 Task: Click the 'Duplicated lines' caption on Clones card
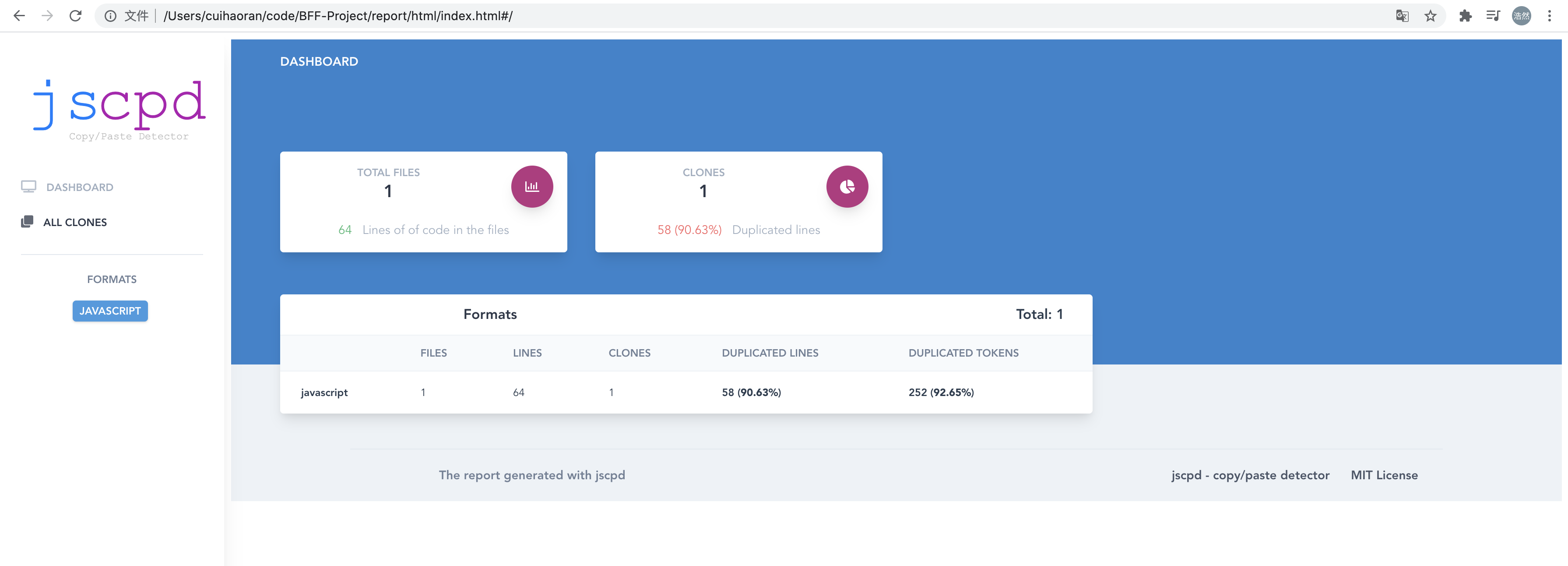776,230
